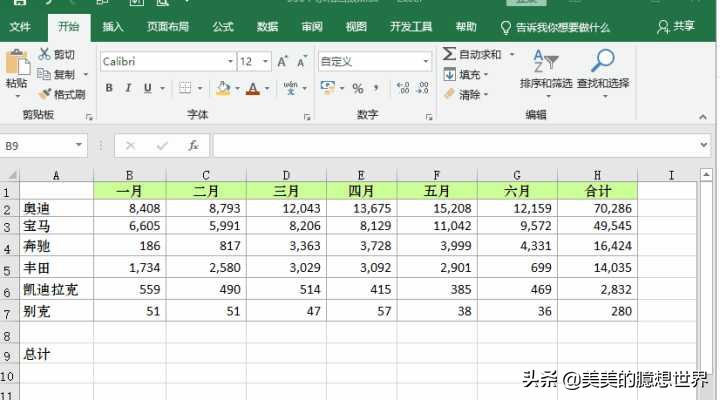720x400 pixels.
Task: Open the Number group dialog launcher
Action: (429, 117)
